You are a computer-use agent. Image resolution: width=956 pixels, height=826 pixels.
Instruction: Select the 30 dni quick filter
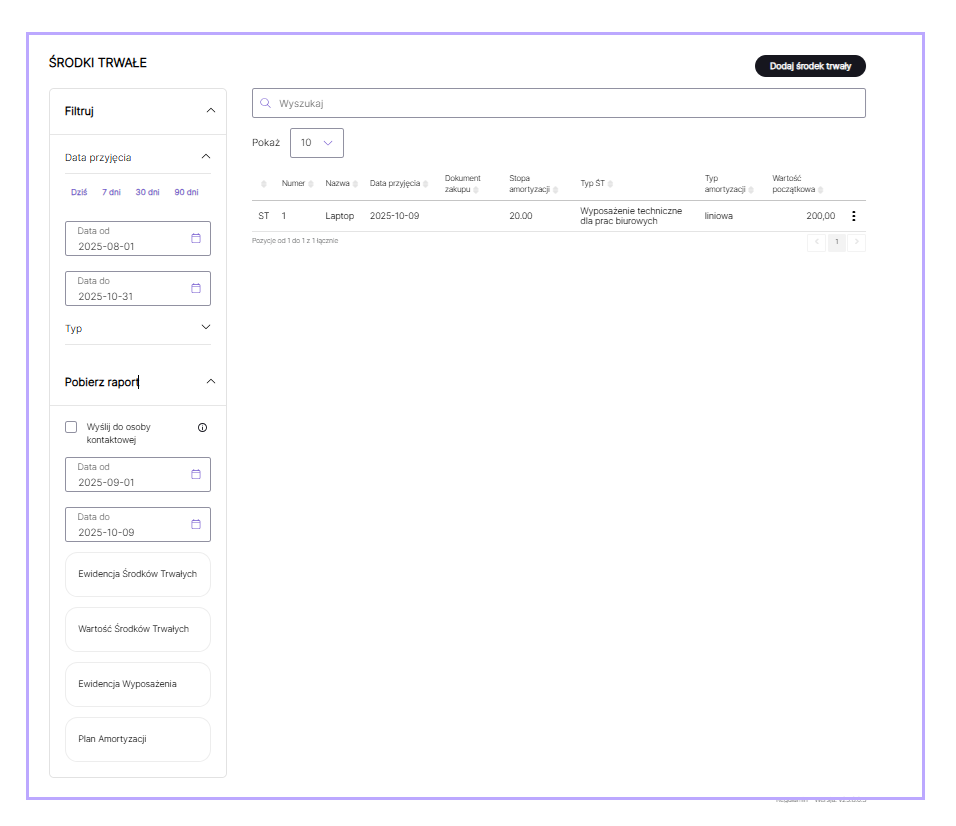[148, 192]
